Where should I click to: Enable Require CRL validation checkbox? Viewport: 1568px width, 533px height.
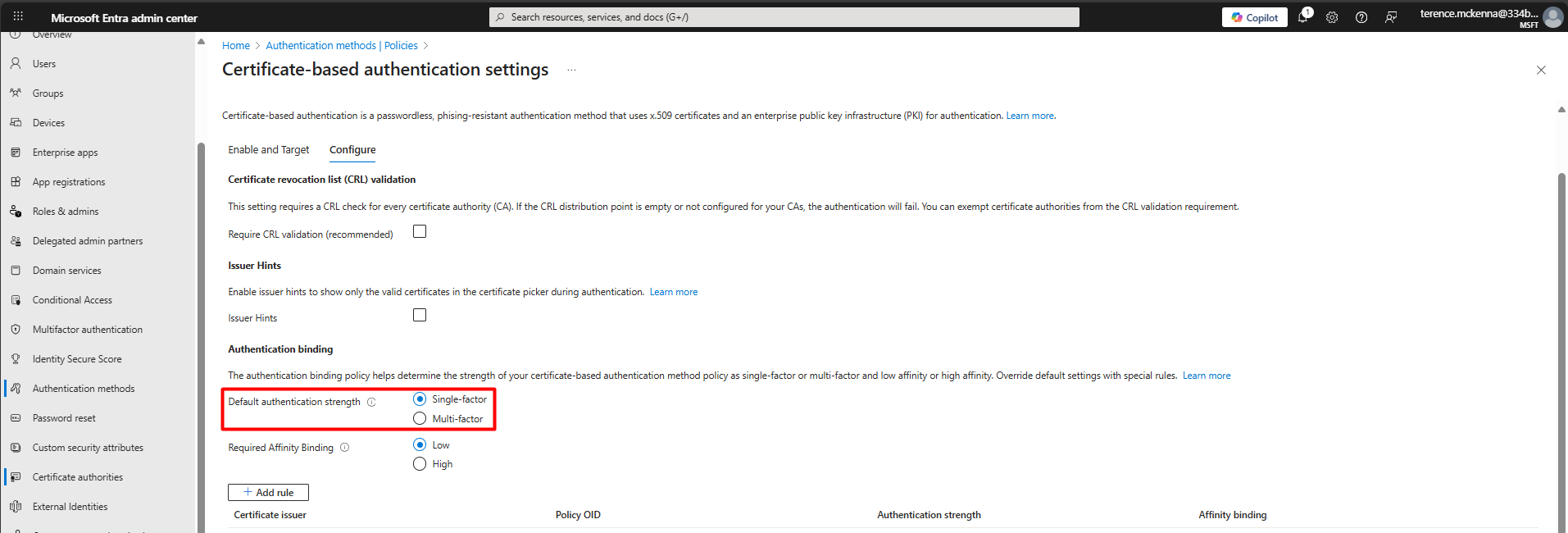click(420, 232)
